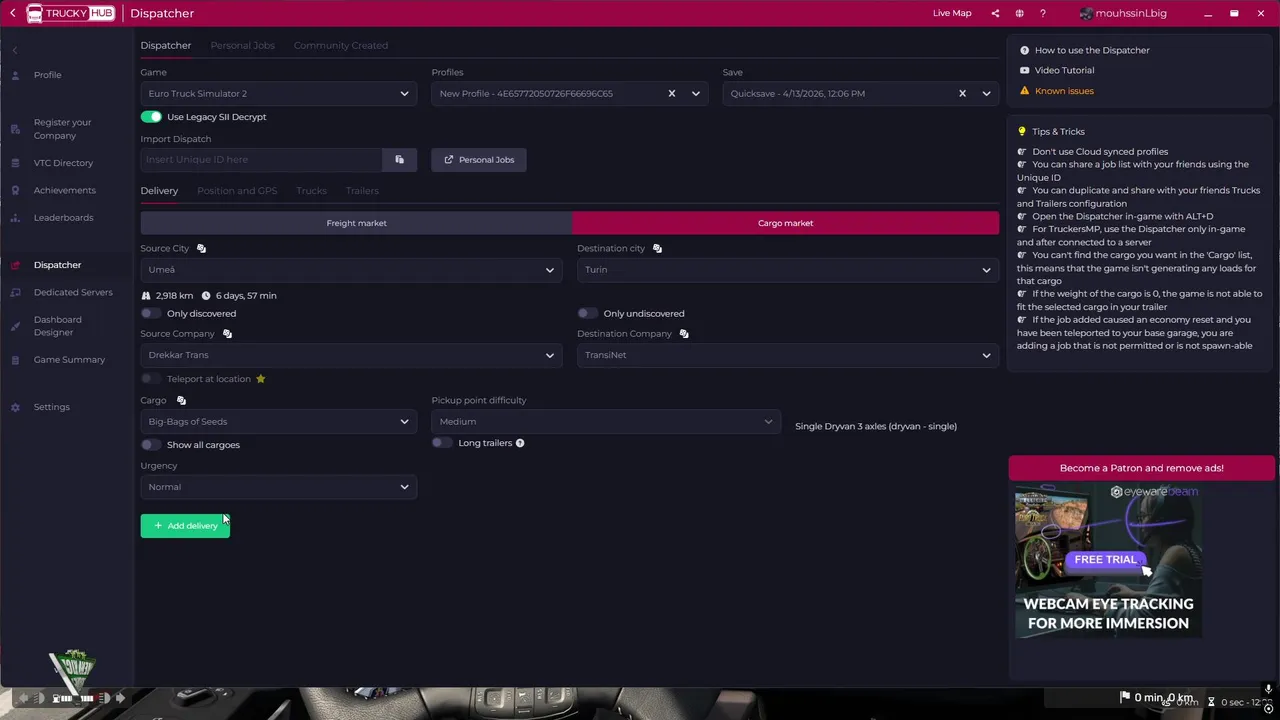Switch to the Trucks tab
This screenshot has width=1280, height=720.
(x=311, y=191)
